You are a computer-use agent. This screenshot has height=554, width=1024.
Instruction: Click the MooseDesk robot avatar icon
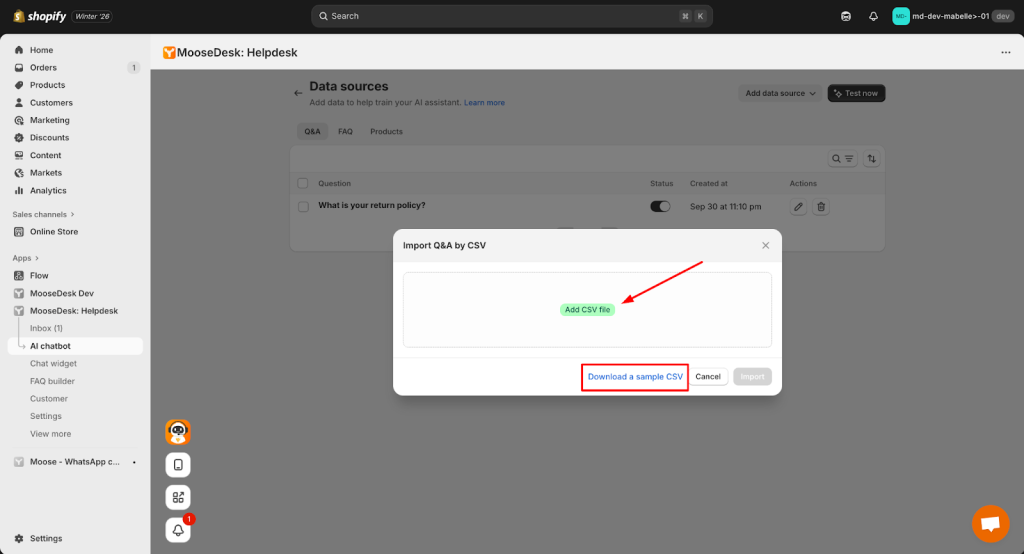pos(178,432)
